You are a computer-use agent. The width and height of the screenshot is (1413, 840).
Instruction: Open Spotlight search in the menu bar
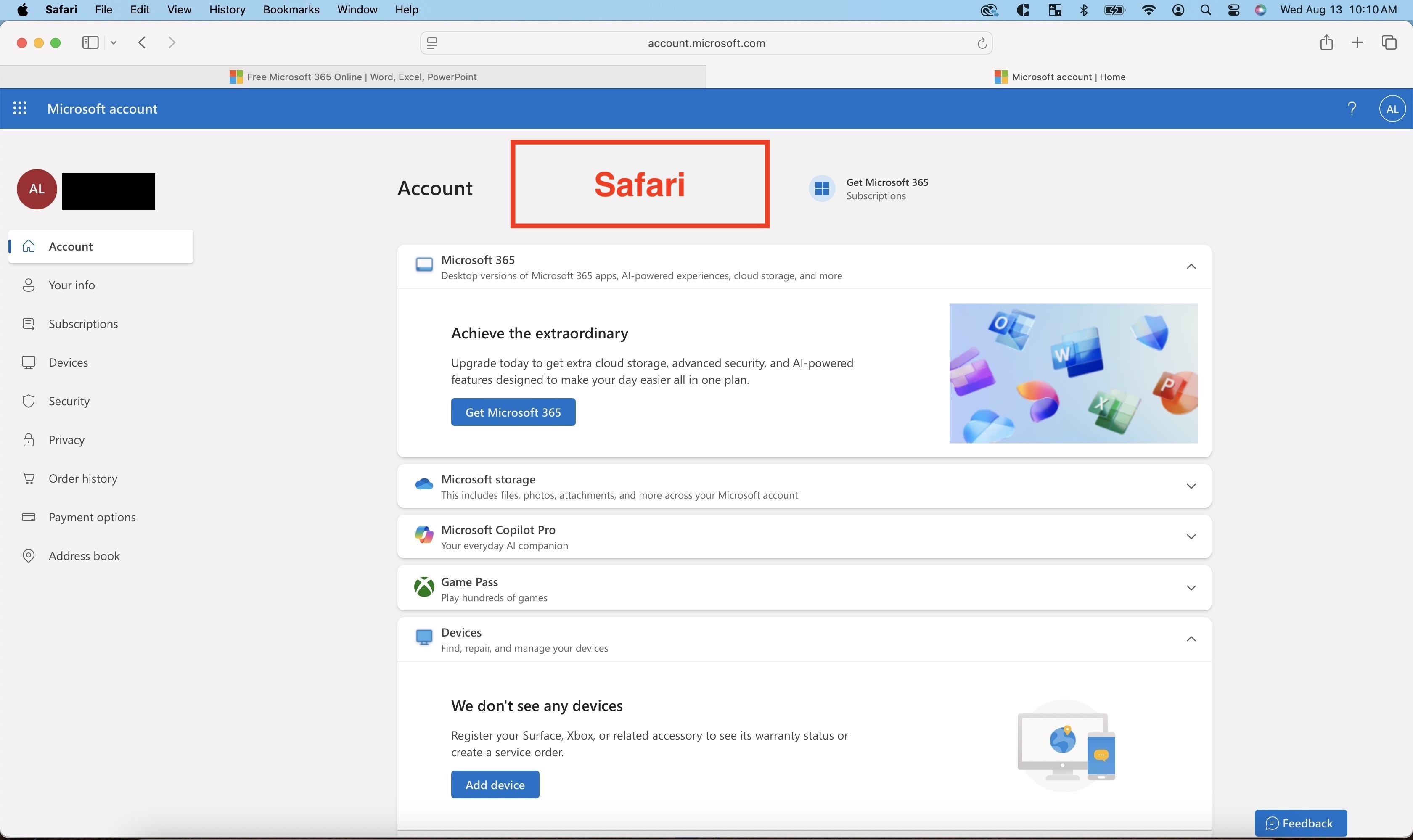[1205, 10]
